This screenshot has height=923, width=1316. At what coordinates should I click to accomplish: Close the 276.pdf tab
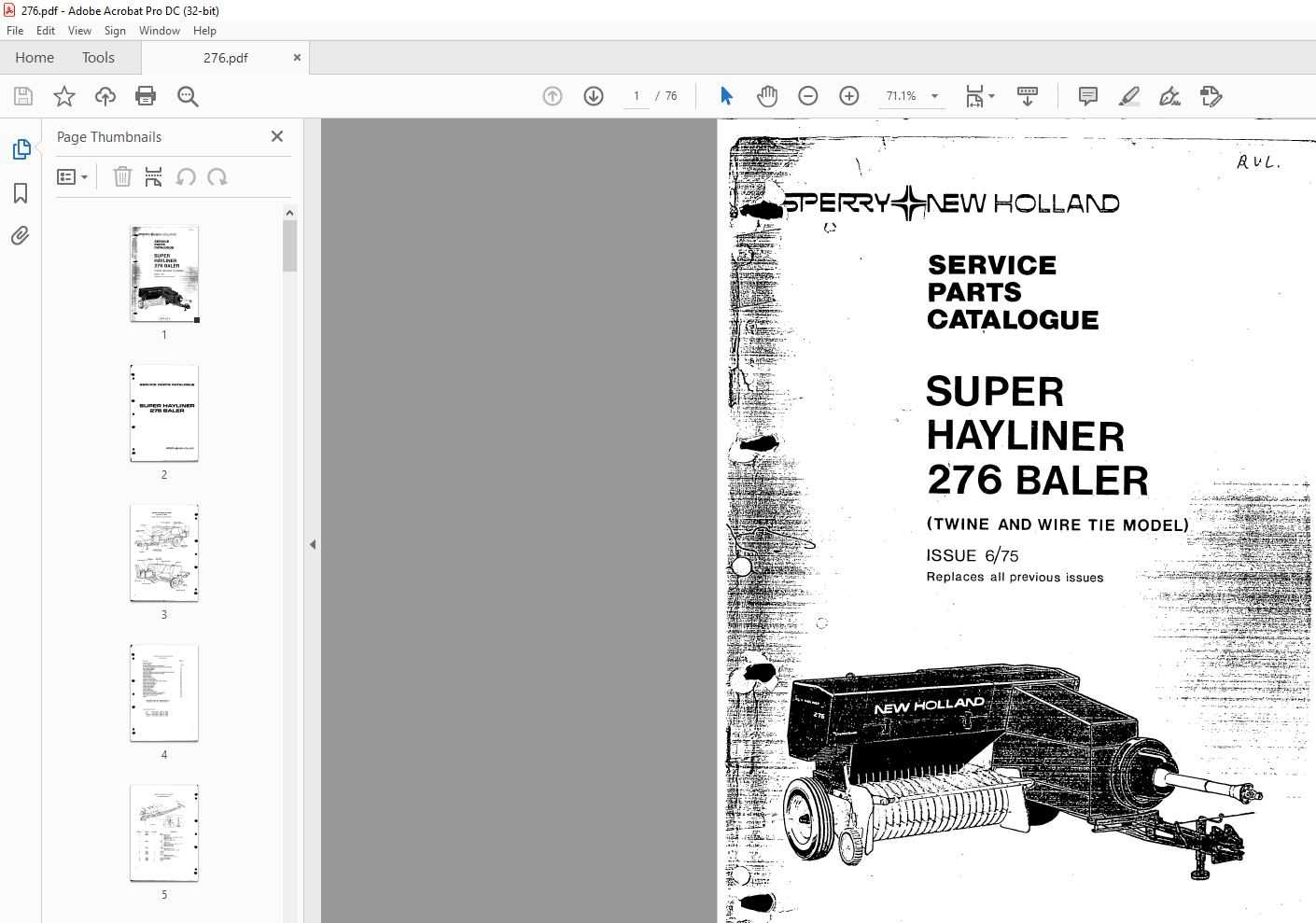(297, 57)
